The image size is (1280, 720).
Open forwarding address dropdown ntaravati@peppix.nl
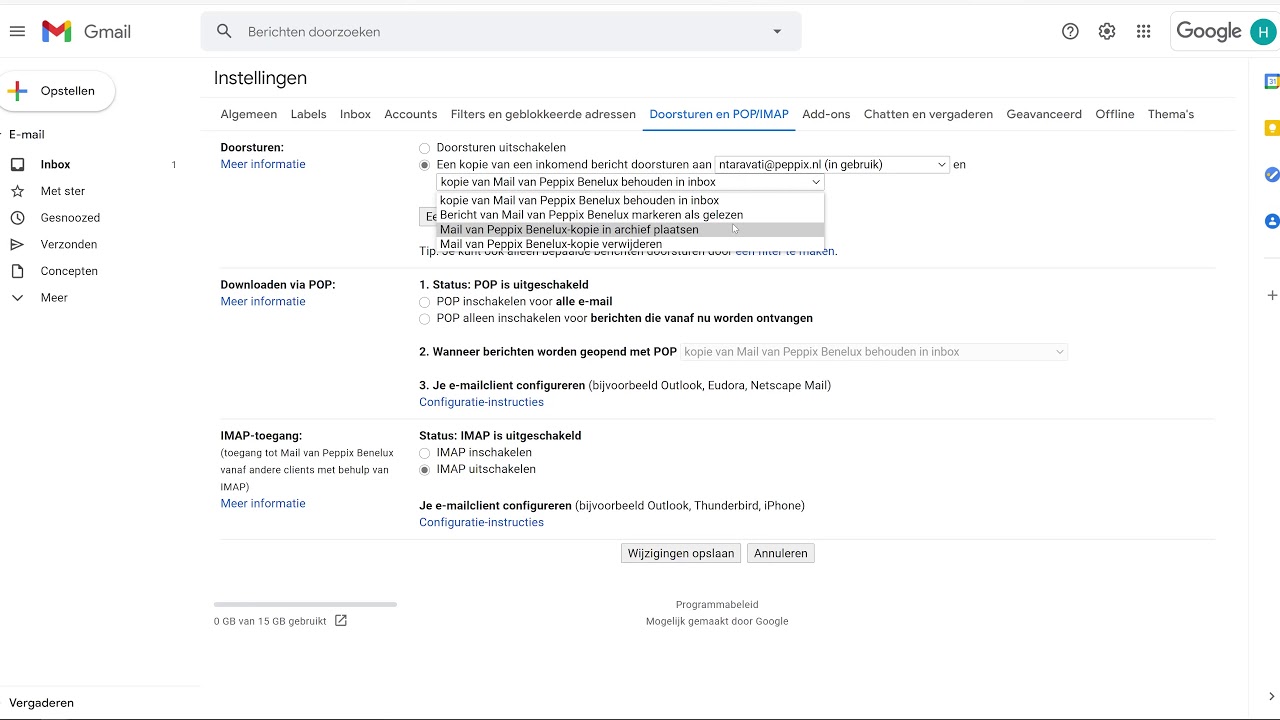[831, 165]
